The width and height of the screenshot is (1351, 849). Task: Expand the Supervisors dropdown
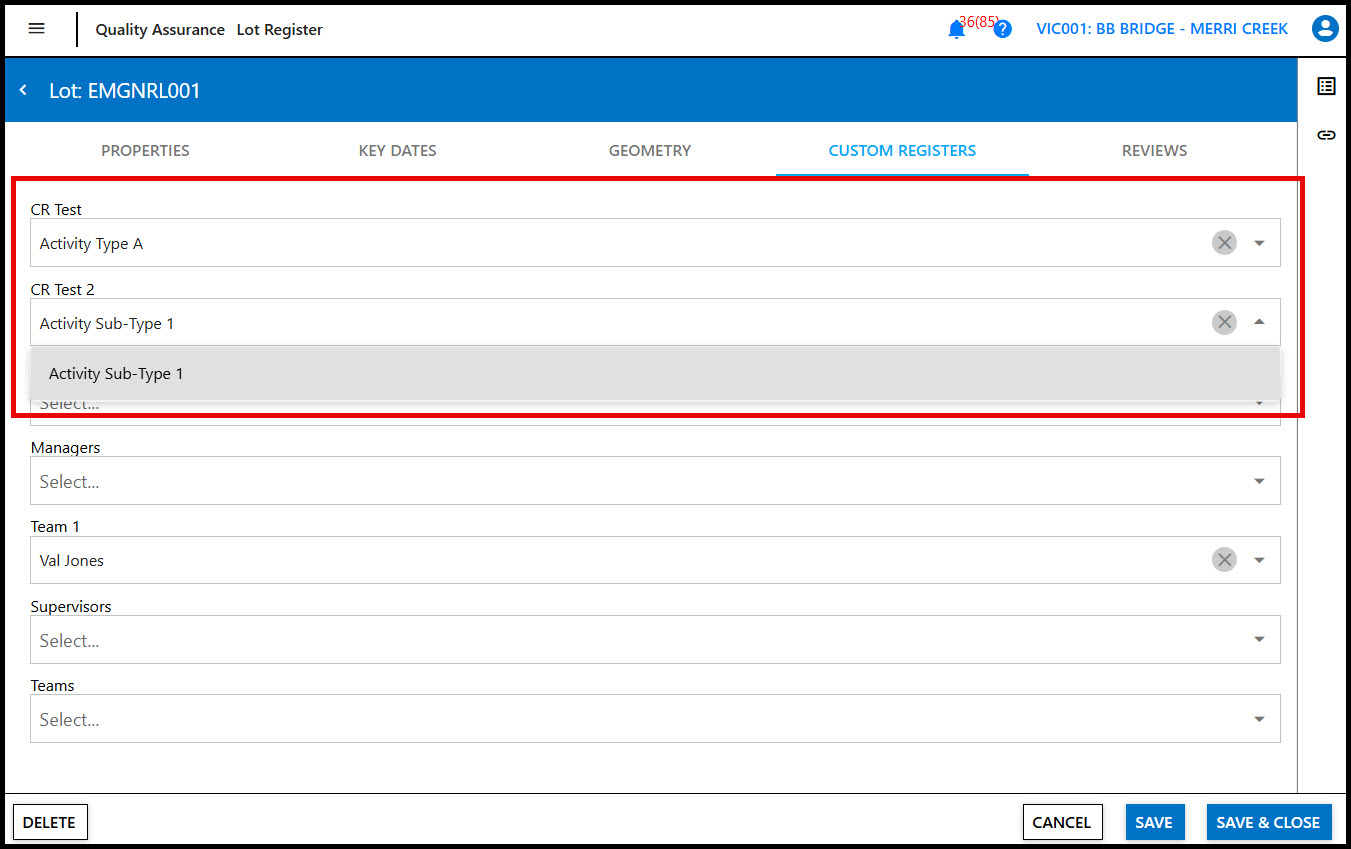pyautogui.click(x=1259, y=640)
